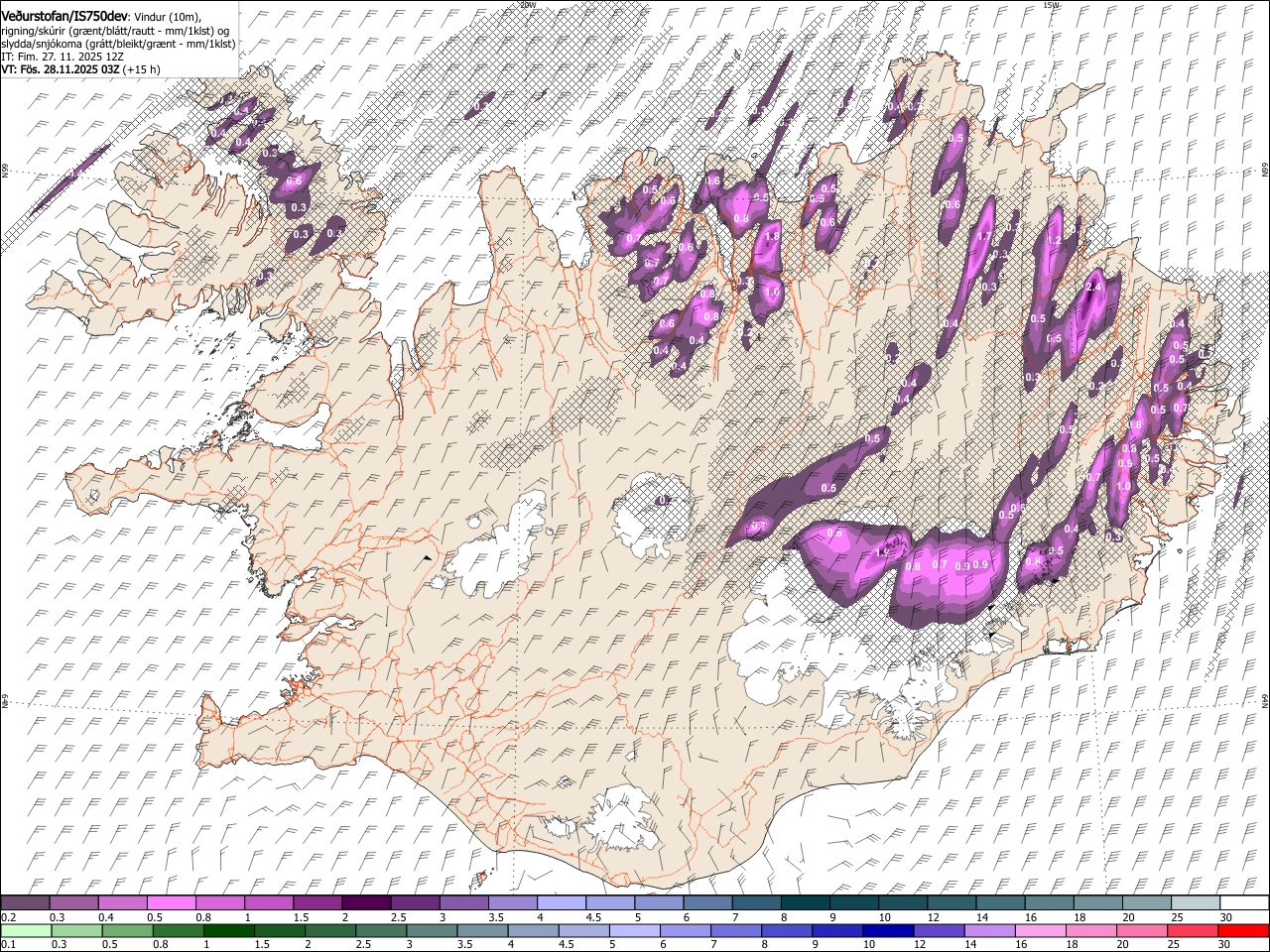Select the 0.3 swatch in upper snow legend
This screenshot has height=952, width=1270.
tap(73, 903)
